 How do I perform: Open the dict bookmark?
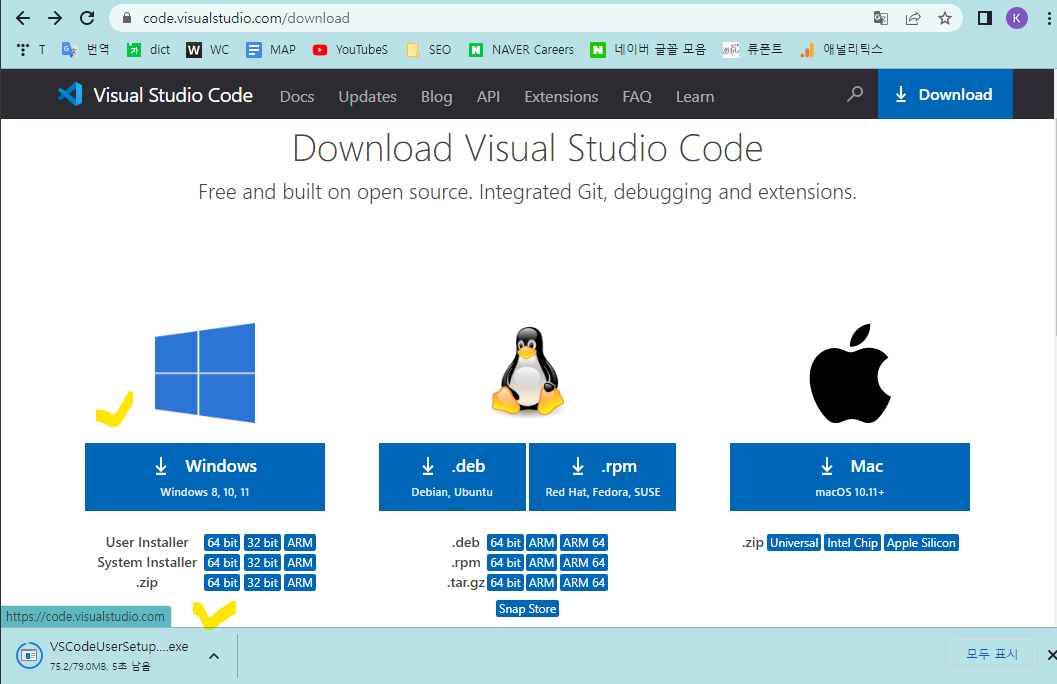[x=149, y=49]
